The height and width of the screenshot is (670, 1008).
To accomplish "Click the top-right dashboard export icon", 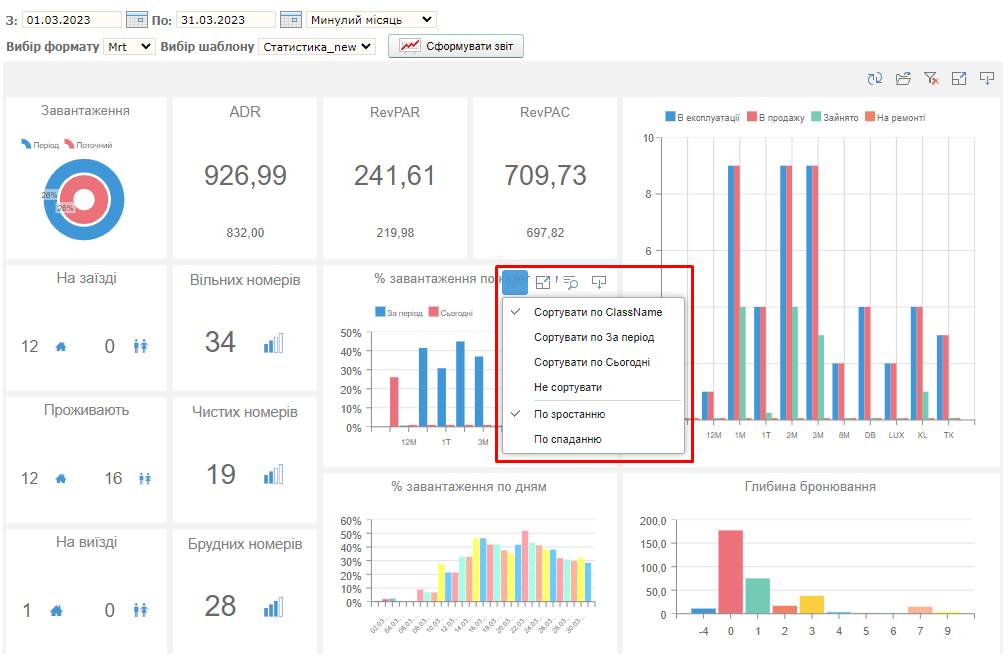I will pos(986,79).
